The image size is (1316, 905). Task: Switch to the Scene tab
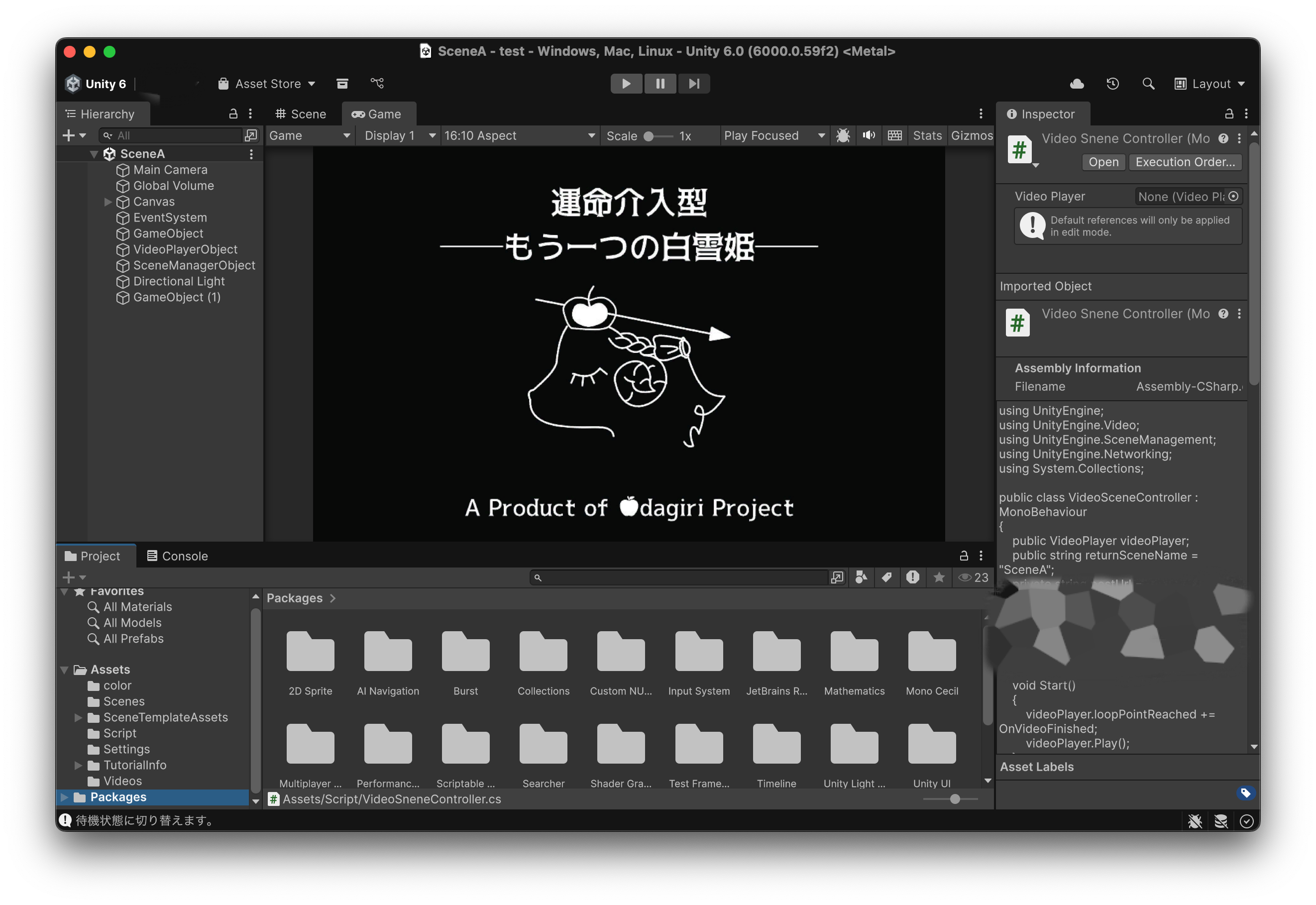coord(301,114)
